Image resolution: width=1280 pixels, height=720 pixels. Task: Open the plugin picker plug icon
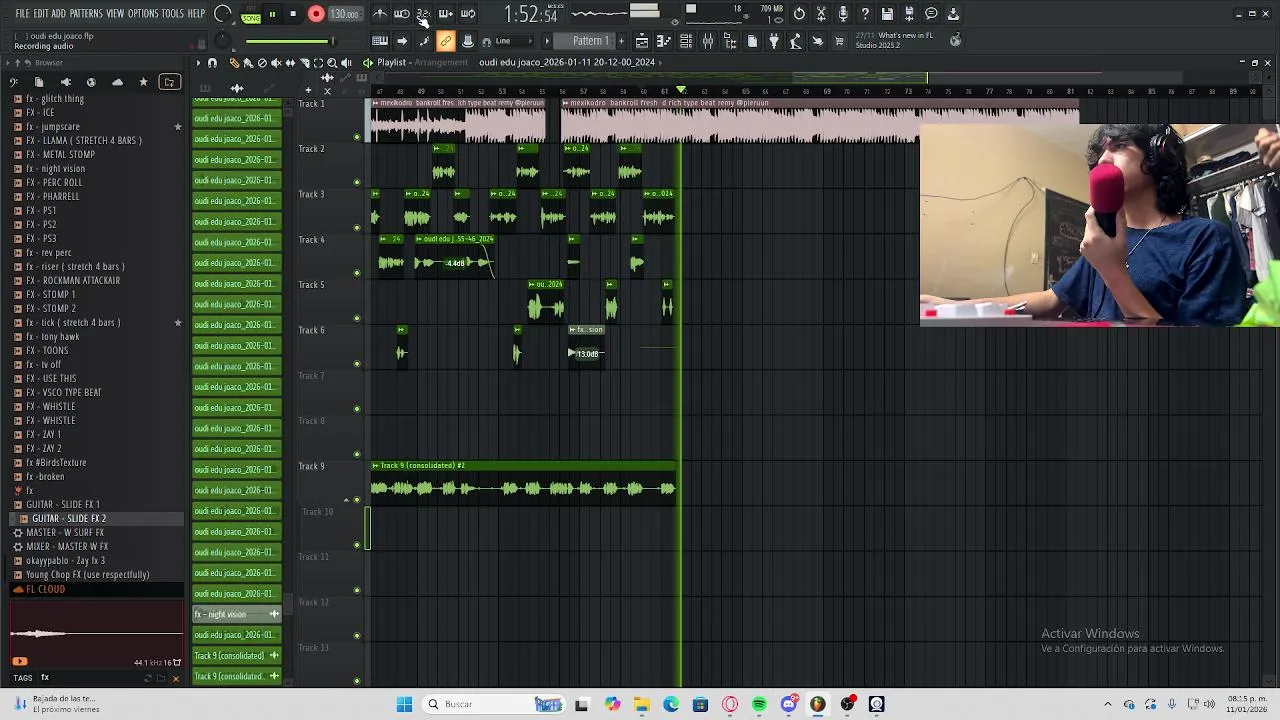[x=774, y=41]
